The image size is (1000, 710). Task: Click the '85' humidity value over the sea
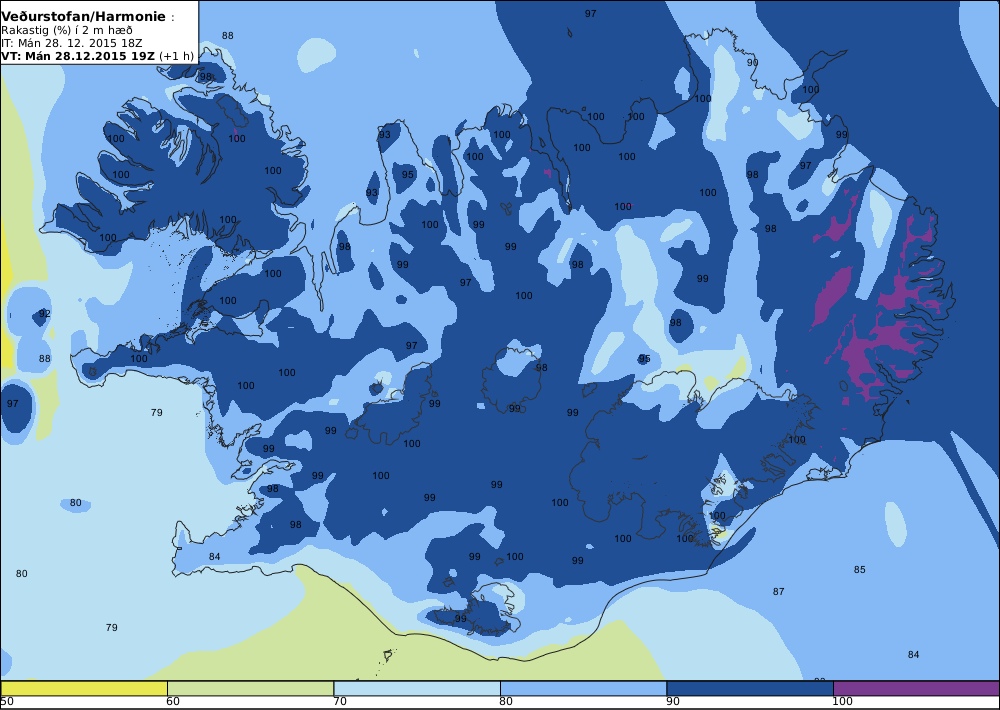coord(860,570)
